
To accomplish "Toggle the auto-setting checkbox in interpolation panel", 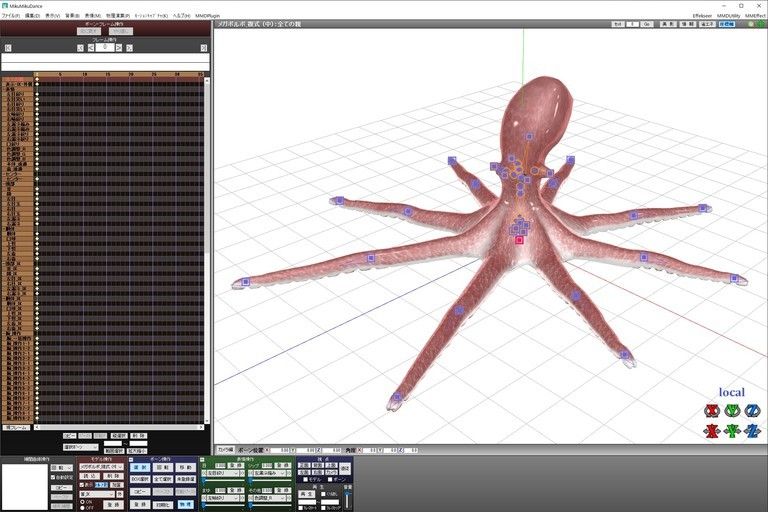I will (53, 477).
